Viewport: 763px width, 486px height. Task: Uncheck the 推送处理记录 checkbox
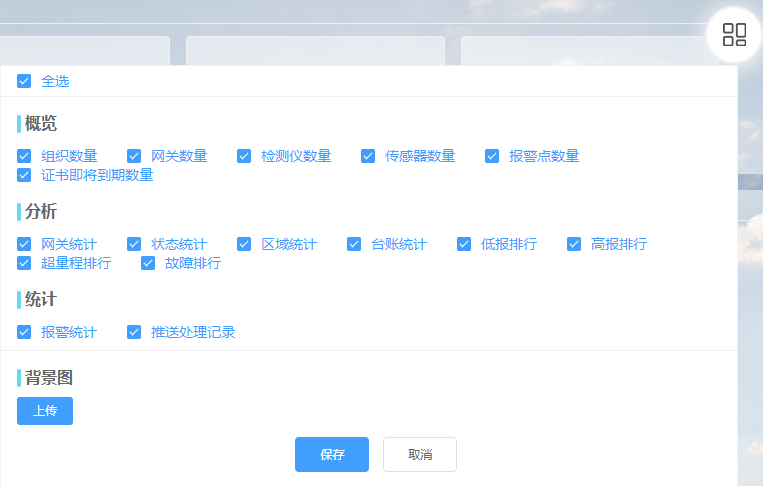pyautogui.click(x=134, y=332)
